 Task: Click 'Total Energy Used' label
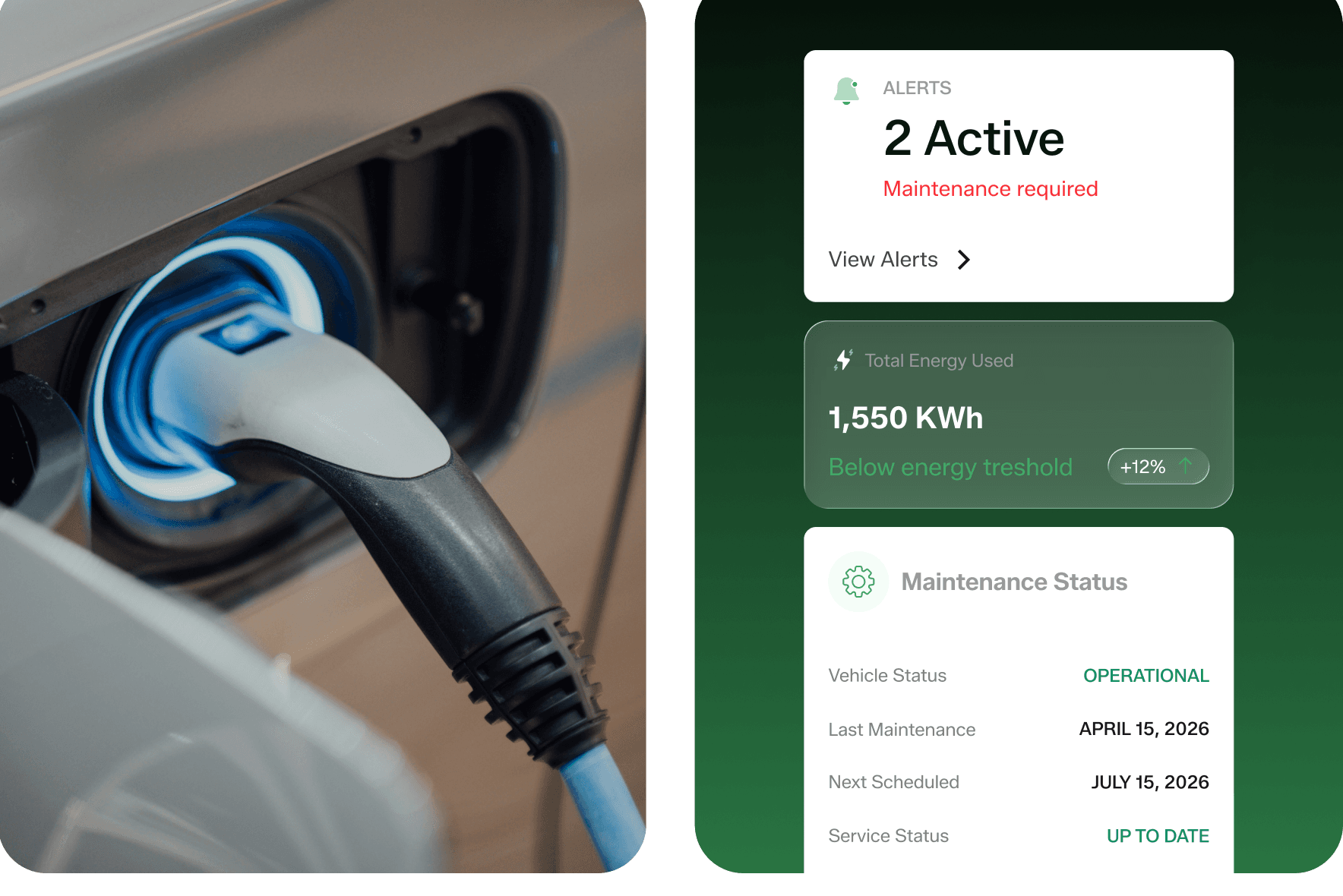[939, 361]
